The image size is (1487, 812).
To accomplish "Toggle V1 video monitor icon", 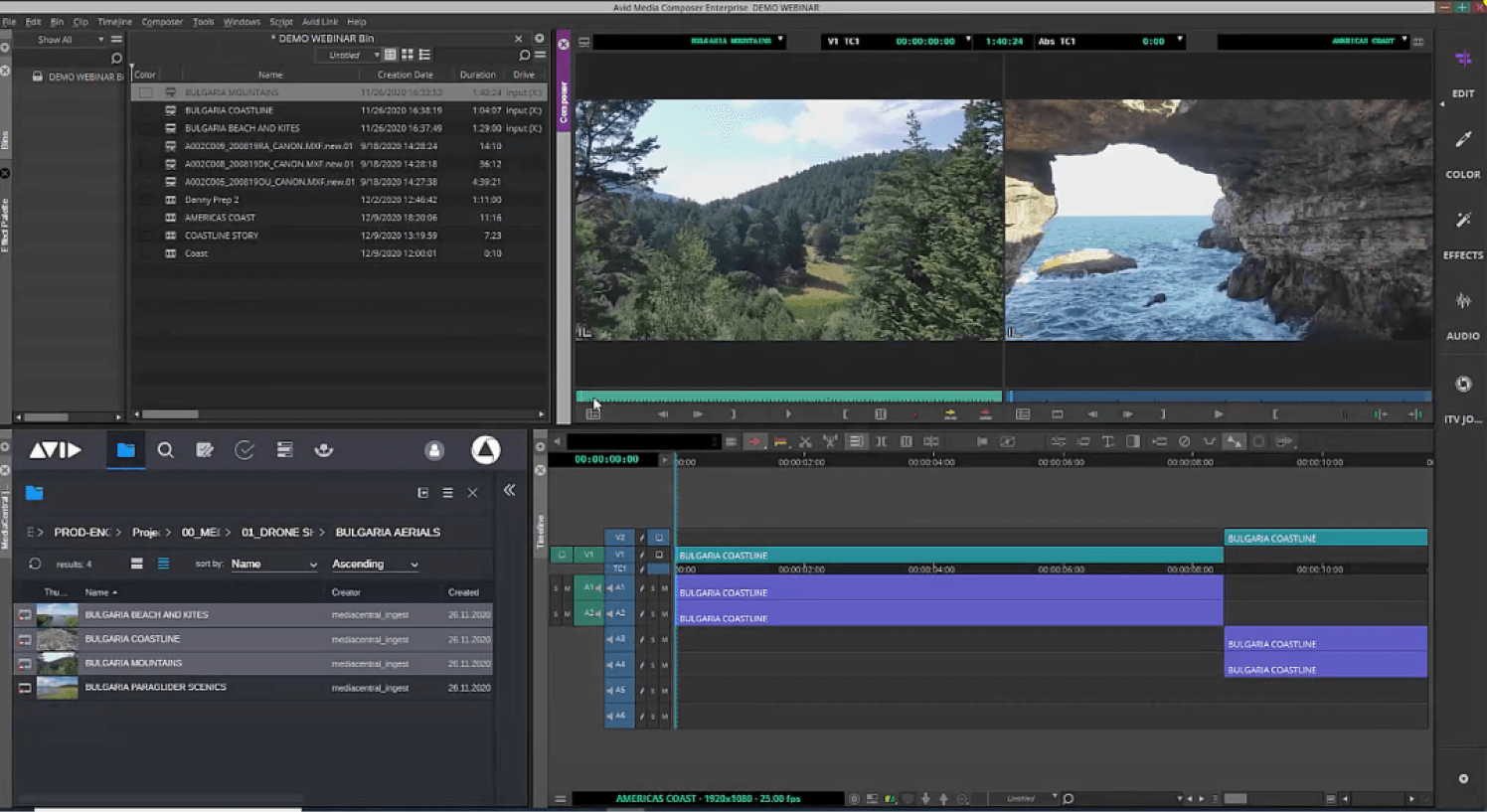I will (x=658, y=555).
